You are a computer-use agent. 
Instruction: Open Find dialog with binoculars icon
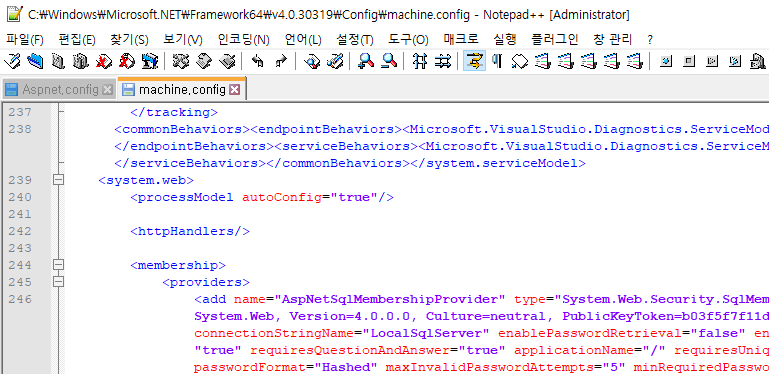pos(312,61)
